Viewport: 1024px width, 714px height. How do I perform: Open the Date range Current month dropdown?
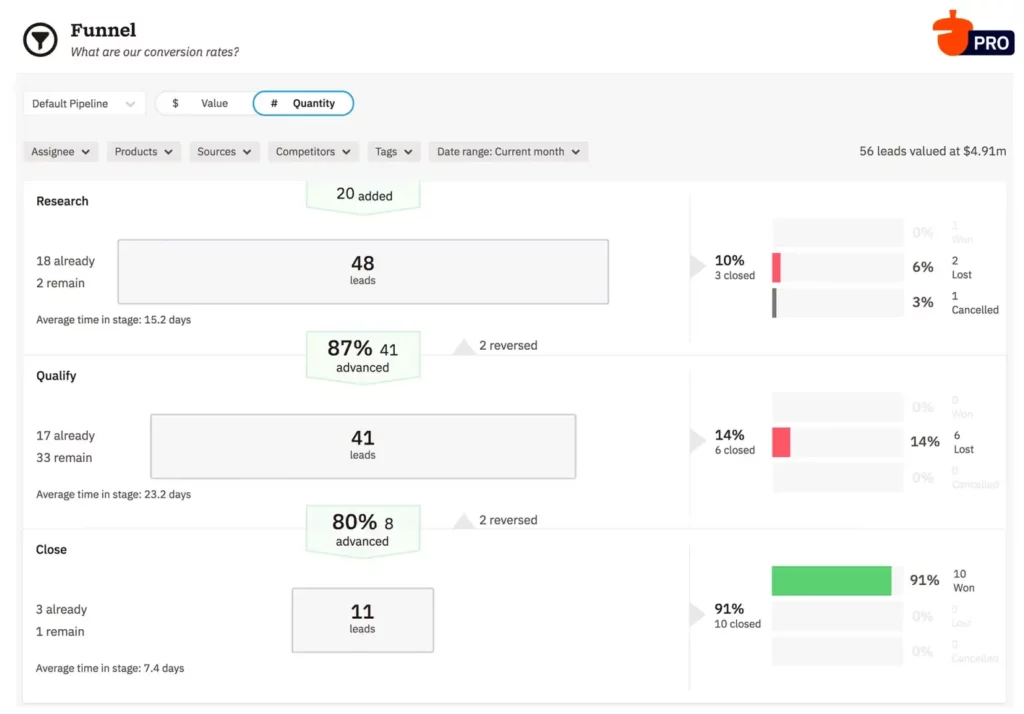click(507, 151)
